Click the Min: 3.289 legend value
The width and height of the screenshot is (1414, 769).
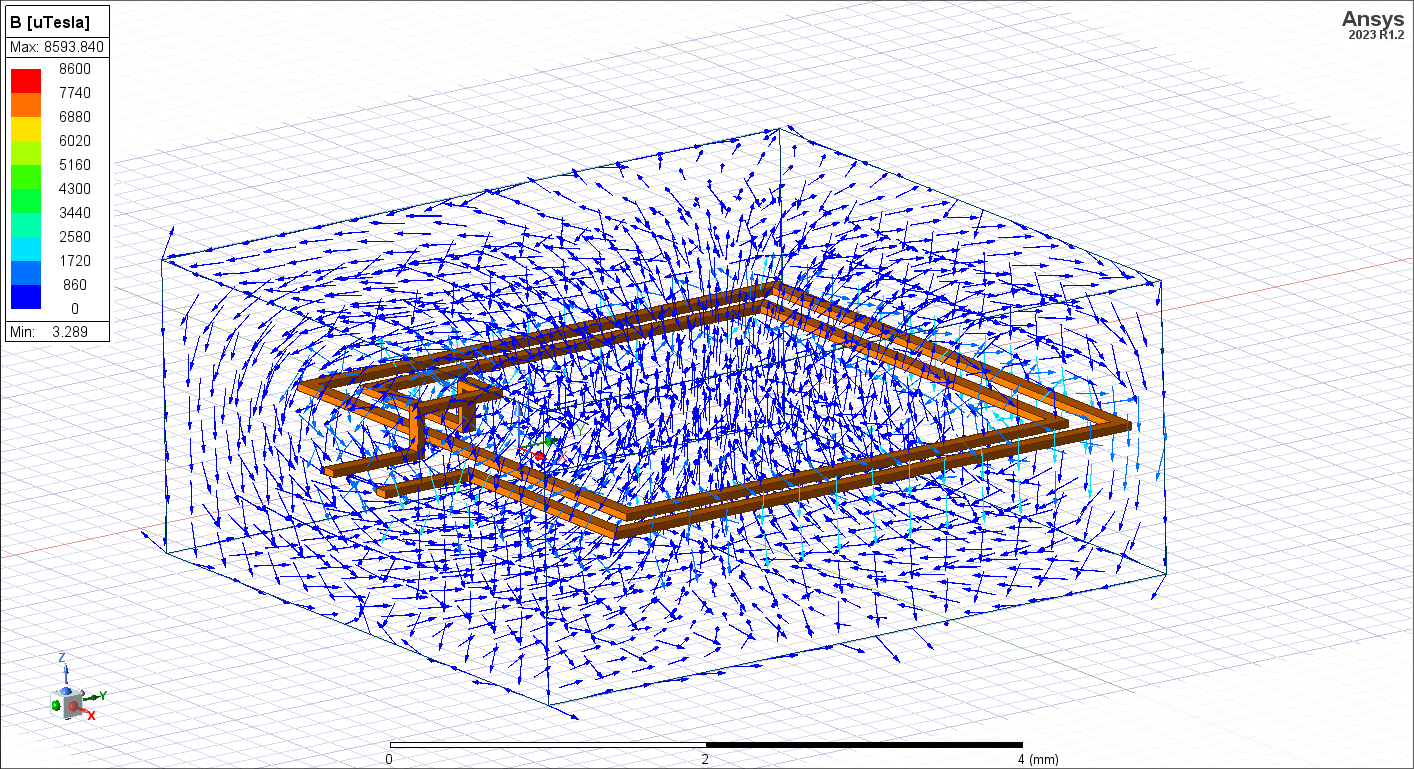pyautogui.click(x=56, y=331)
